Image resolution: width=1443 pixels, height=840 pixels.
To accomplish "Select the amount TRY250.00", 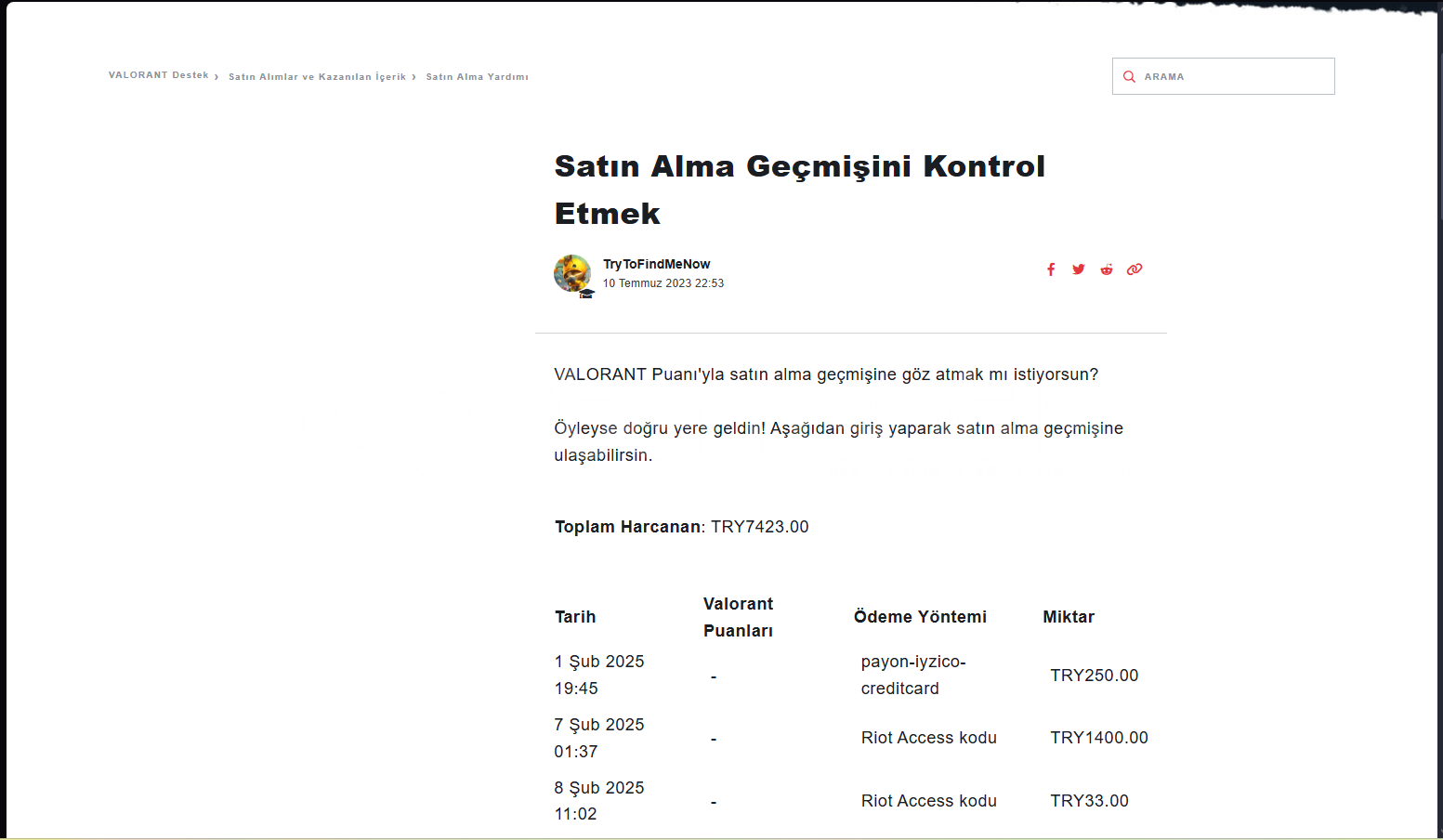I will (1095, 676).
